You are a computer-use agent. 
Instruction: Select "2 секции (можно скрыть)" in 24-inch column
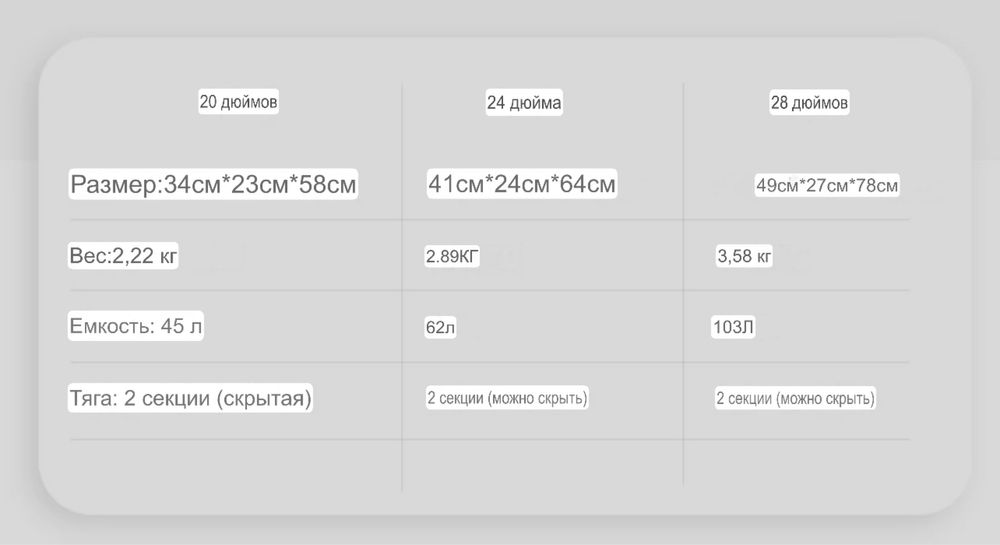507,398
